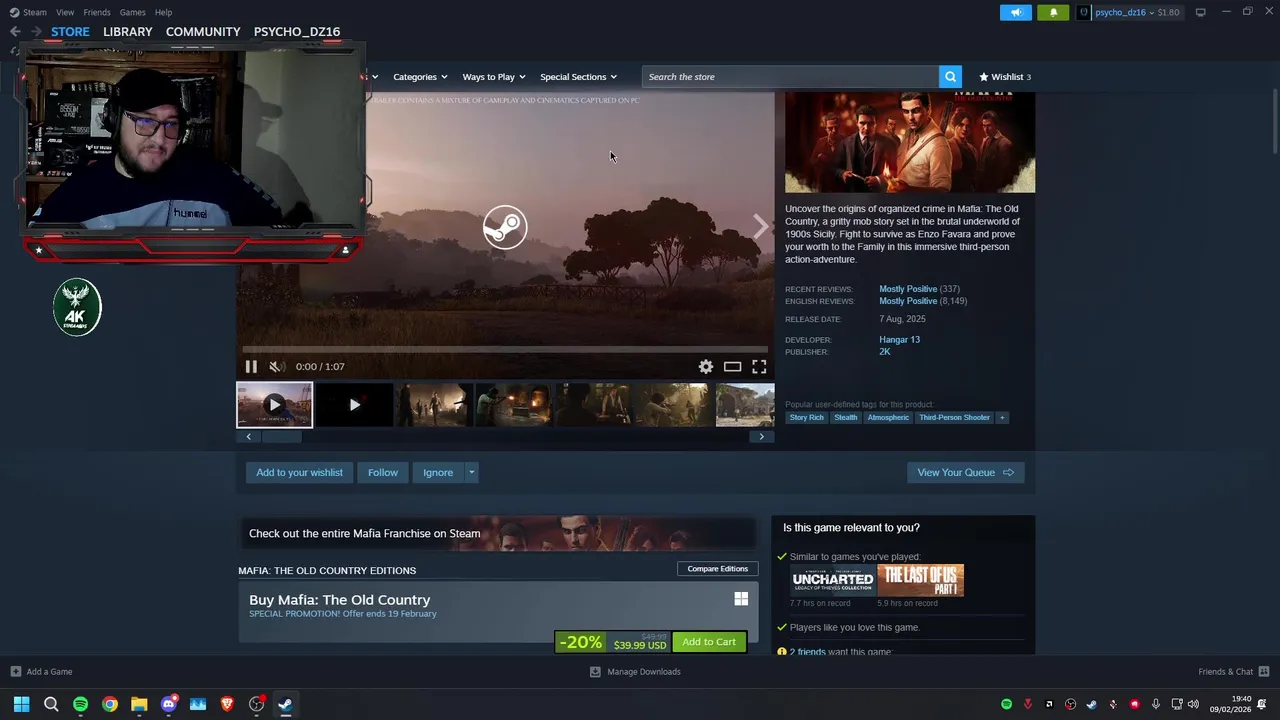Open the Wishlist star link
Screen dimensions: 1280x720
point(1004,77)
